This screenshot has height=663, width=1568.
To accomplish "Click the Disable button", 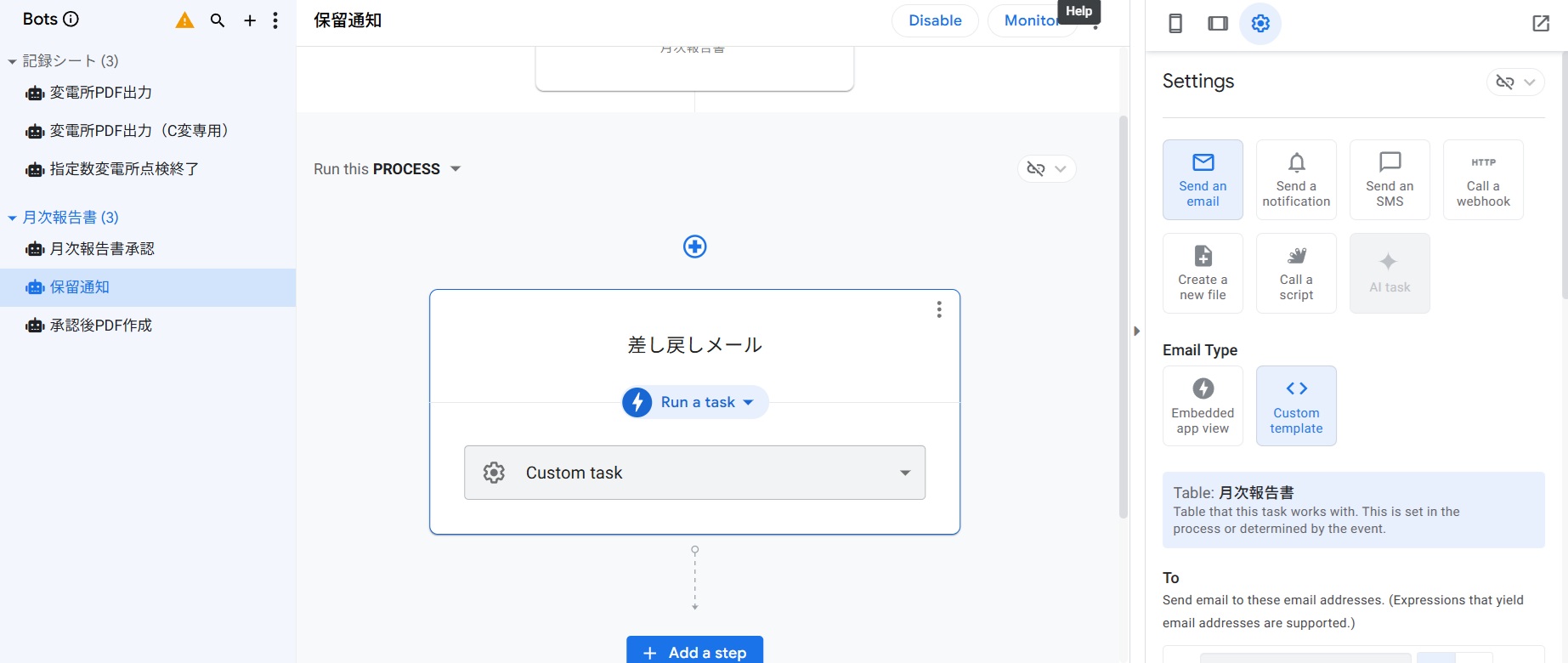I will click(935, 20).
